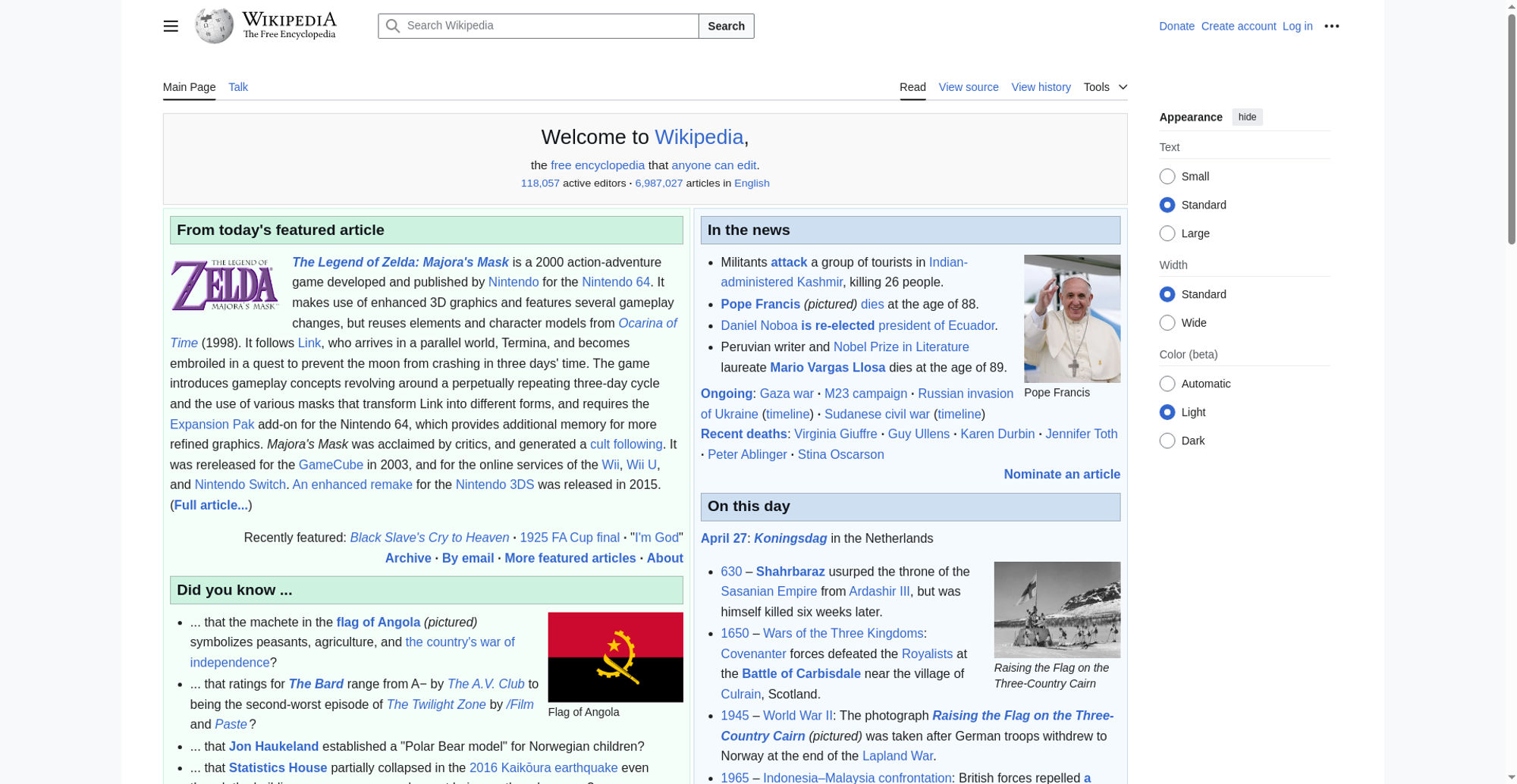Open the 1925 FA Cup final link
Screen dimensions: 1517x784
[x=570, y=538]
